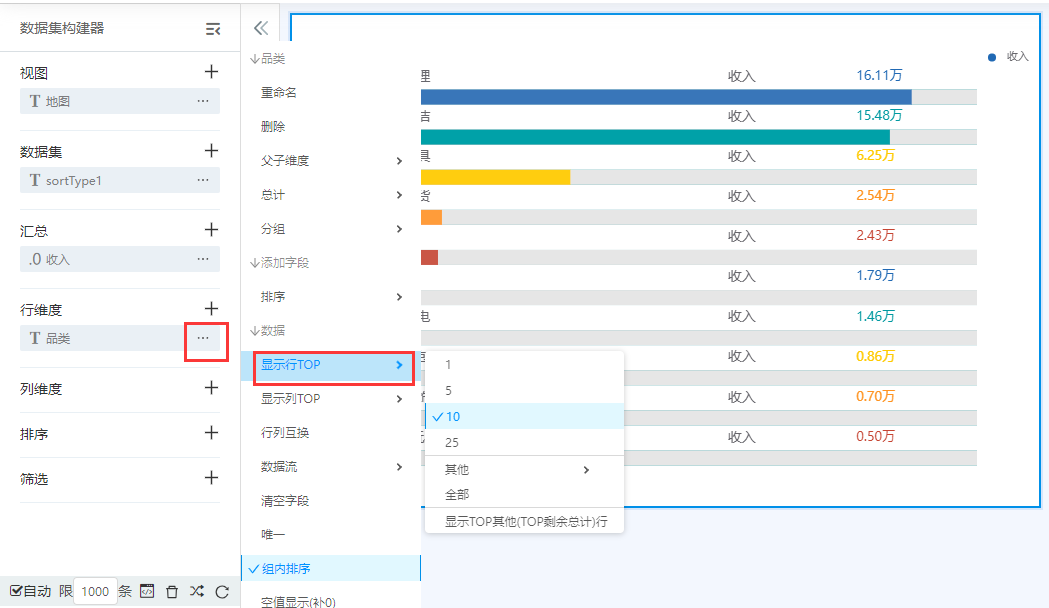Click the red 2.43万 bar
This screenshot has height=608, width=1049.
430,258
